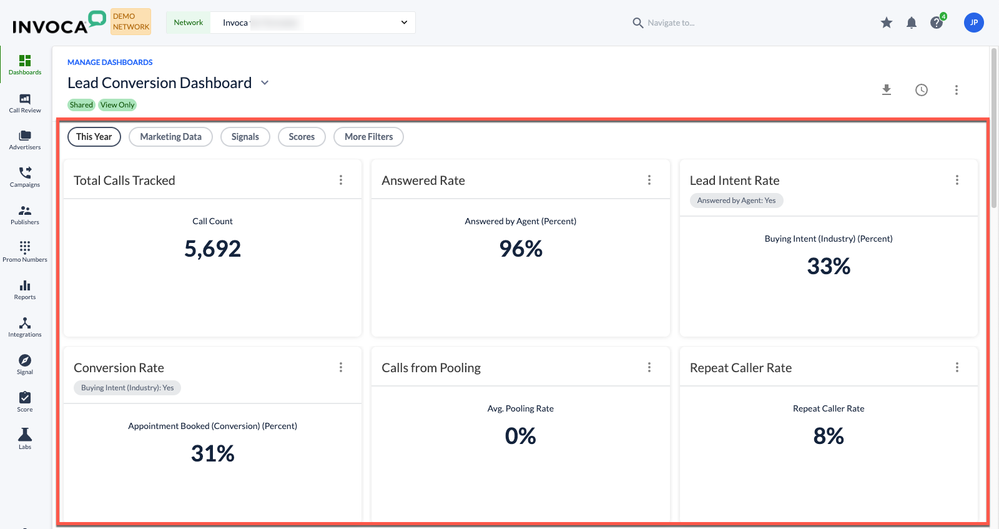999x529 pixels.
Task: Click the Calls from Pooling tile title
Action: [431, 368]
